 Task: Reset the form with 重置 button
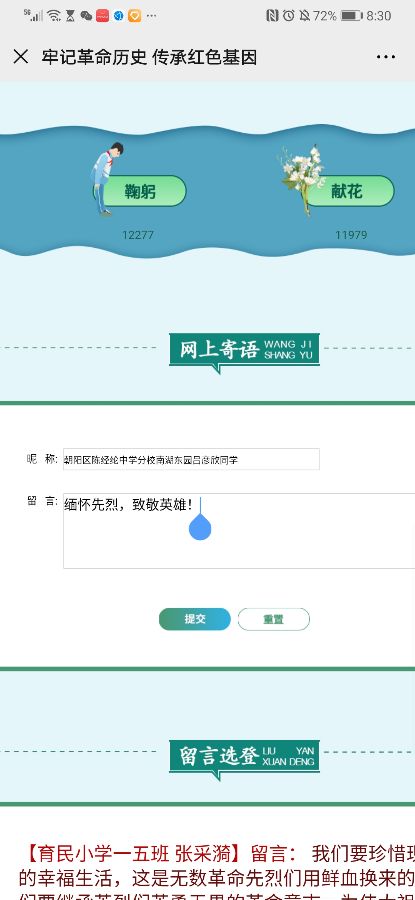point(274,619)
